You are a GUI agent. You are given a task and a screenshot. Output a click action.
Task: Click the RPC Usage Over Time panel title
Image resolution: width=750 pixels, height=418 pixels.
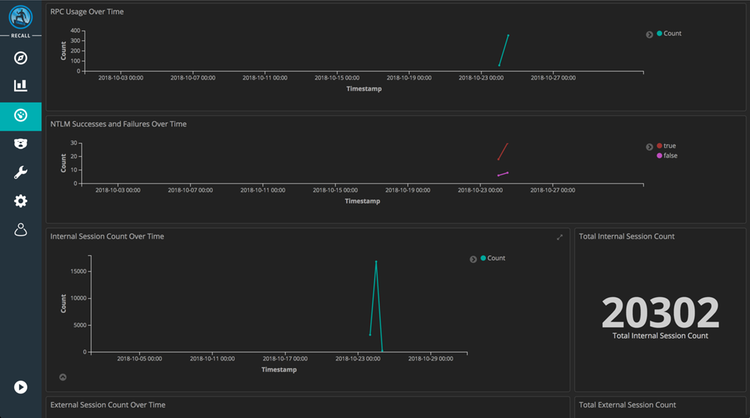[x=94, y=11]
